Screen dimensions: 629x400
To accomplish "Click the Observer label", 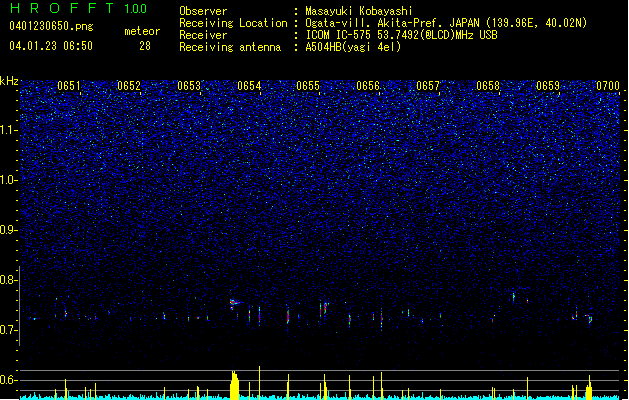I will (203, 11).
